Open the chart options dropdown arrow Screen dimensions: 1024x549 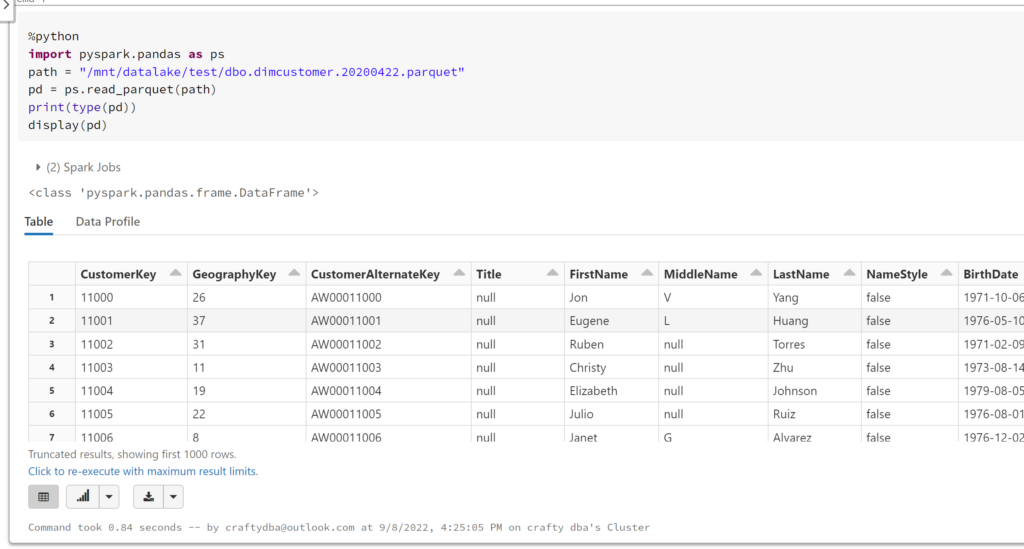coord(109,497)
